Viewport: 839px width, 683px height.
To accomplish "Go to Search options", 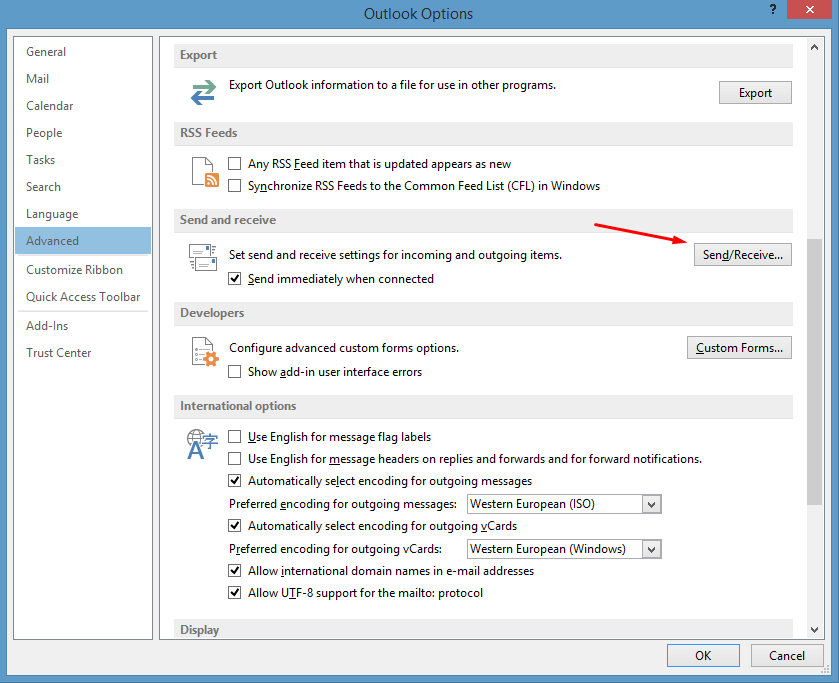I will tap(83, 187).
